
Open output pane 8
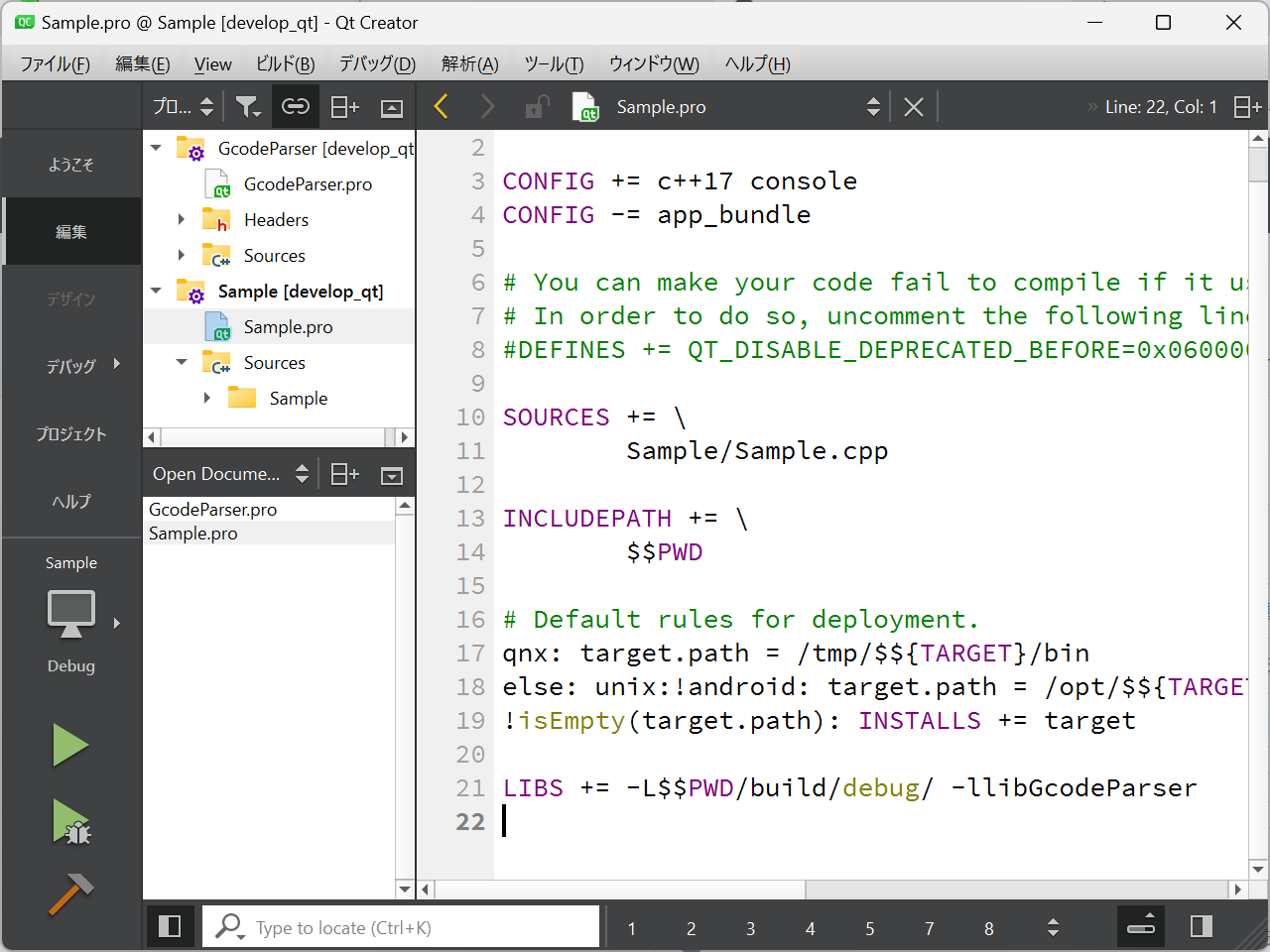click(989, 928)
